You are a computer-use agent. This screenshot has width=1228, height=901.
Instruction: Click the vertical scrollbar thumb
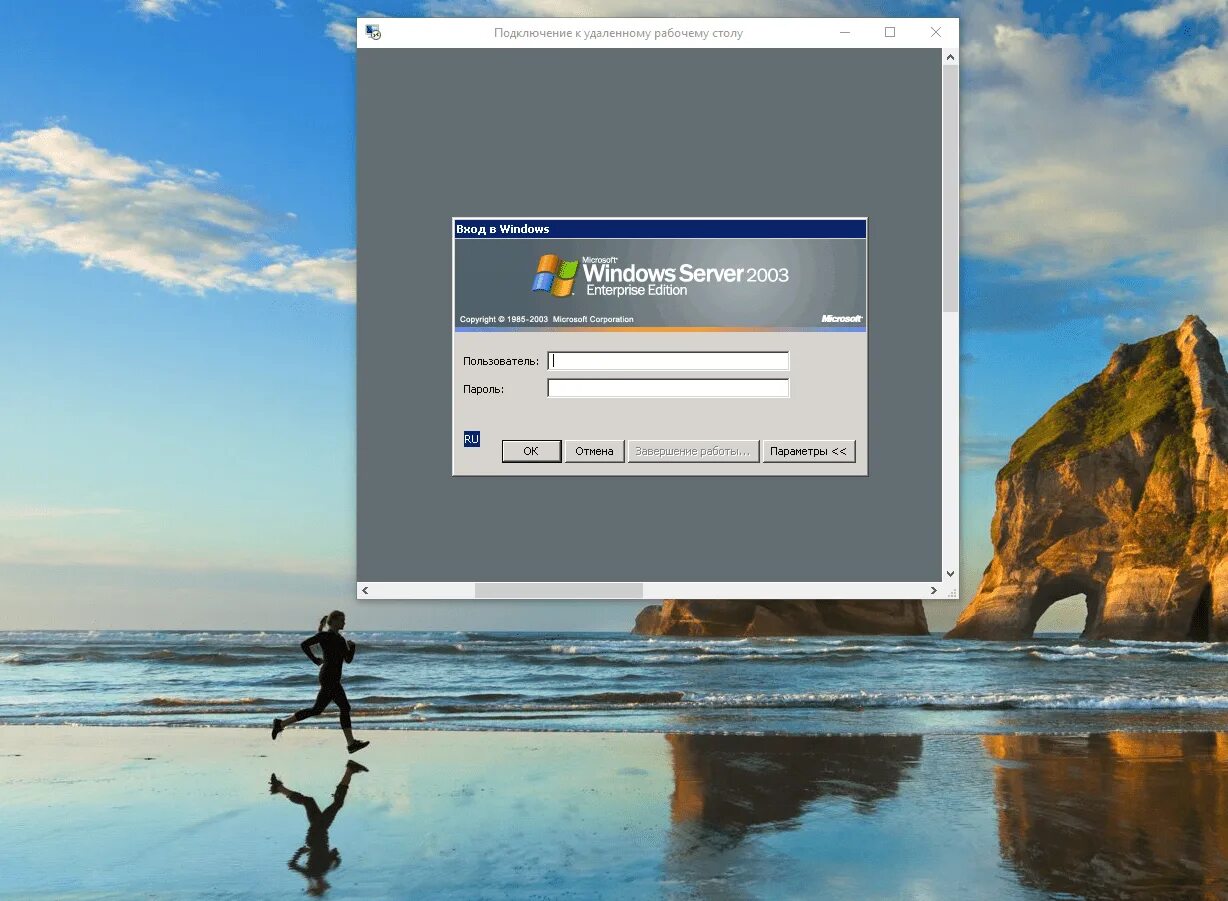tap(950, 188)
